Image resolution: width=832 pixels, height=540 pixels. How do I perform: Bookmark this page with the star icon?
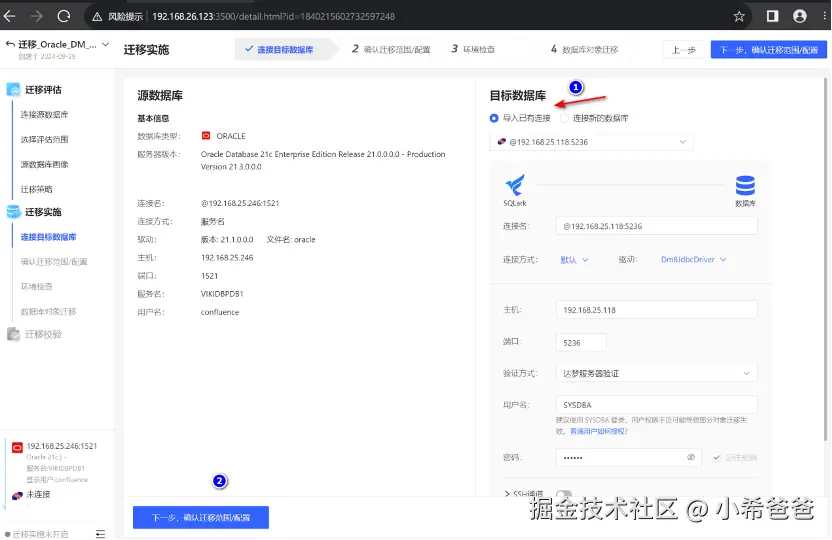point(739,16)
